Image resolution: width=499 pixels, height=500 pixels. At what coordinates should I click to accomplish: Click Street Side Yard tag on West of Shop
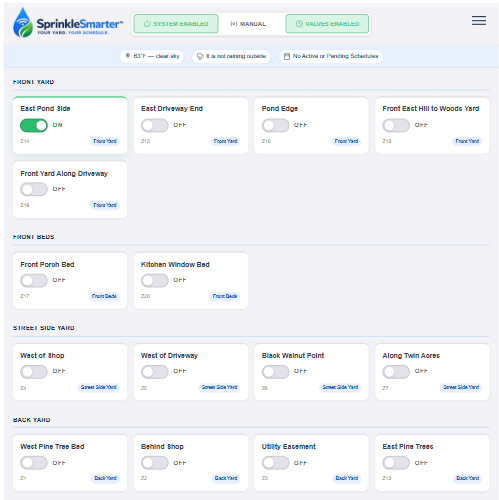tap(98, 387)
